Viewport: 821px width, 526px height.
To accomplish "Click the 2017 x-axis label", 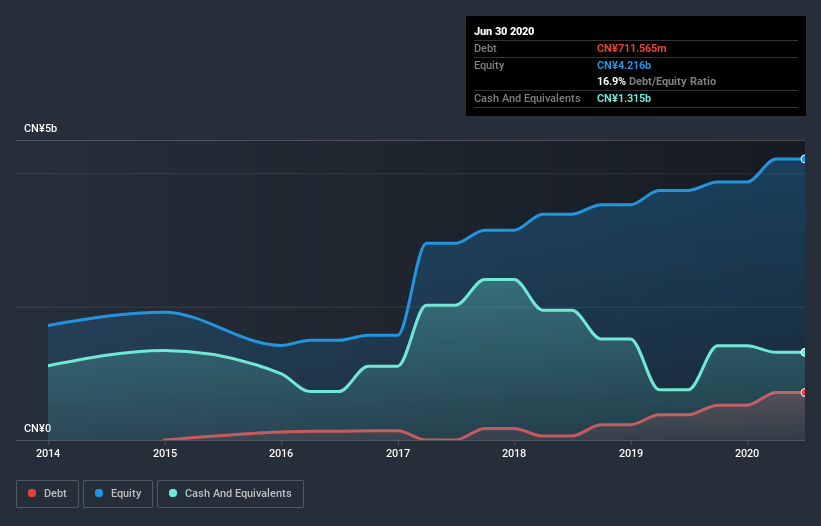I will 398,453.
